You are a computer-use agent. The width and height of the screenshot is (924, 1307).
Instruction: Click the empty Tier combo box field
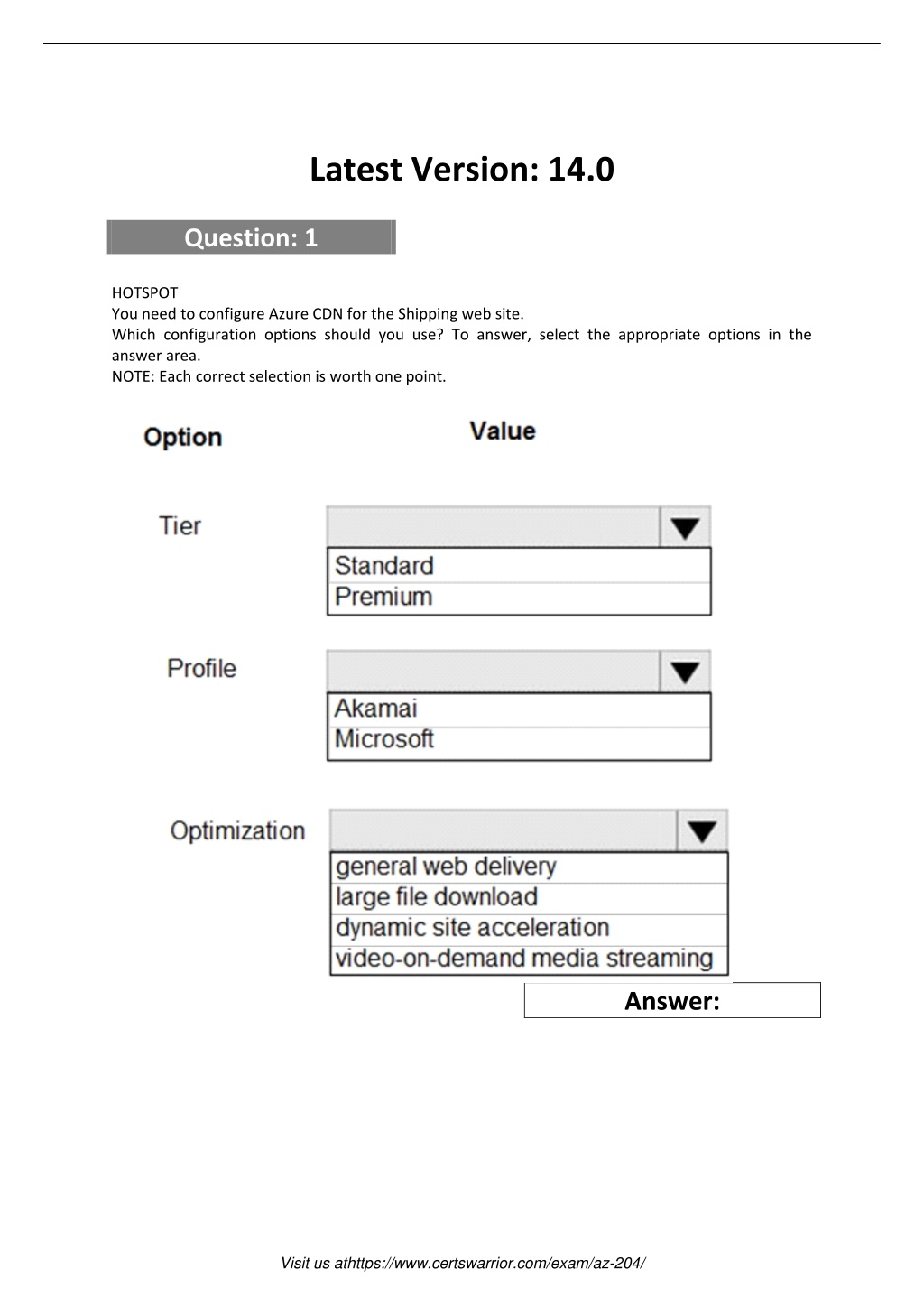pyautogui.click(x=494, y=527)
